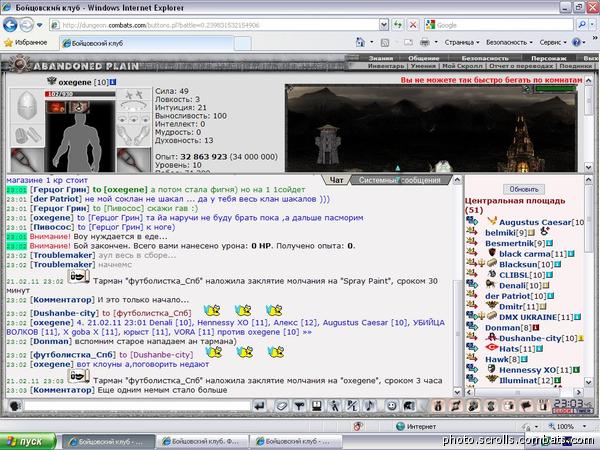
Task: Click the player list scroll-right arrow
Action: point(579,392)
